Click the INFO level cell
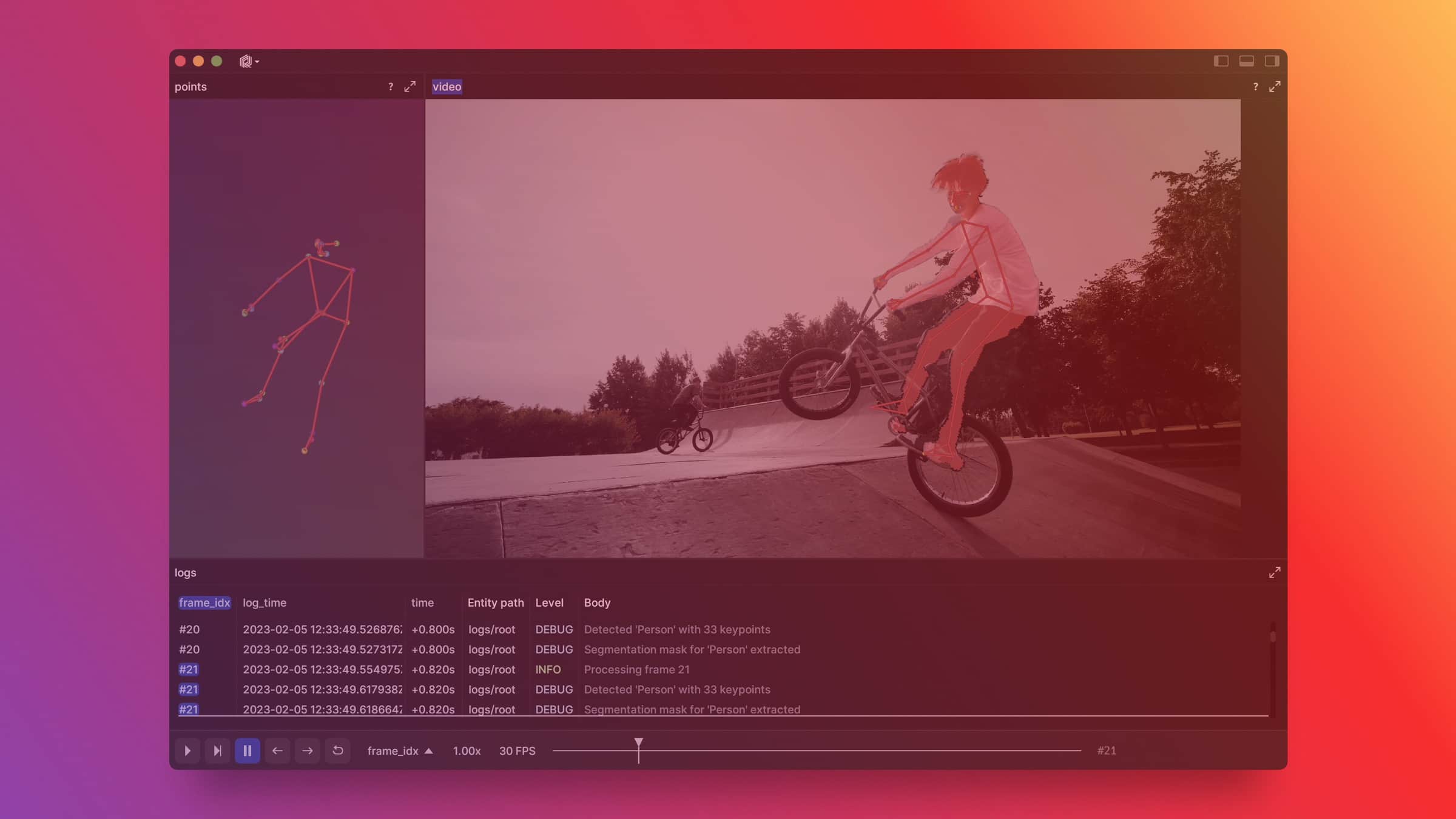This screenshot has height=819, width=1456. click(x=548, y=670)
